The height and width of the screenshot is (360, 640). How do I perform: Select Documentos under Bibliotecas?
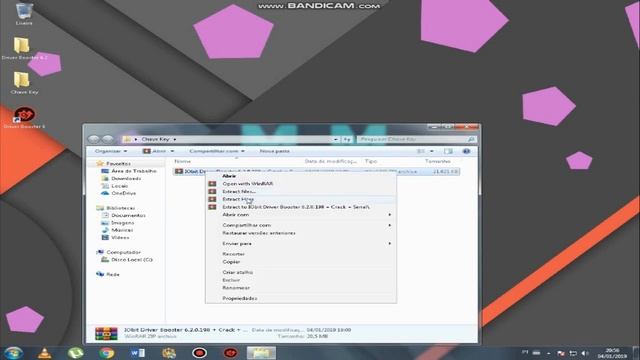[128, 215]
